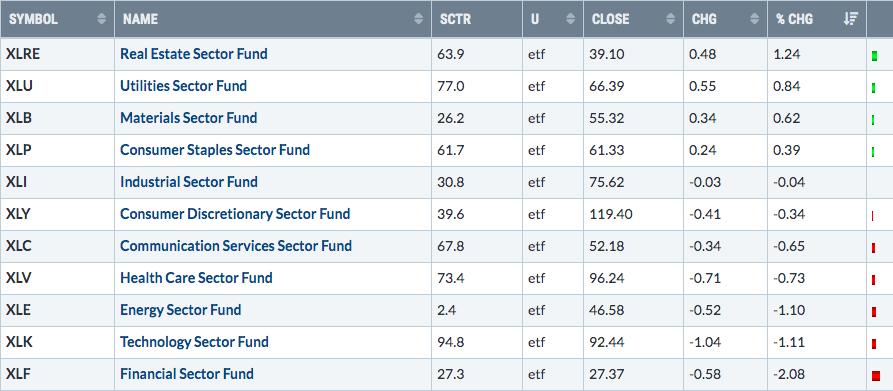893x391 pixels.
Task: Open Communication Services Sector Fund link
Action: [x=236, y=246]
